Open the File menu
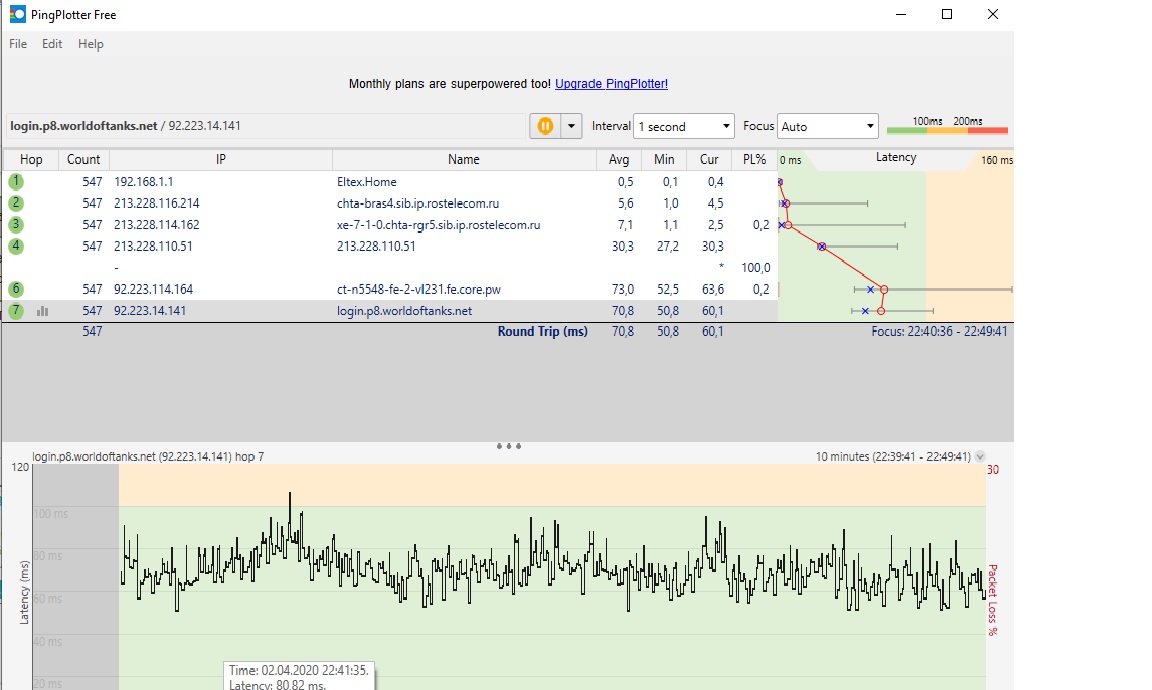The height and width of the screenshot is (690, 1152). point(18,44)
